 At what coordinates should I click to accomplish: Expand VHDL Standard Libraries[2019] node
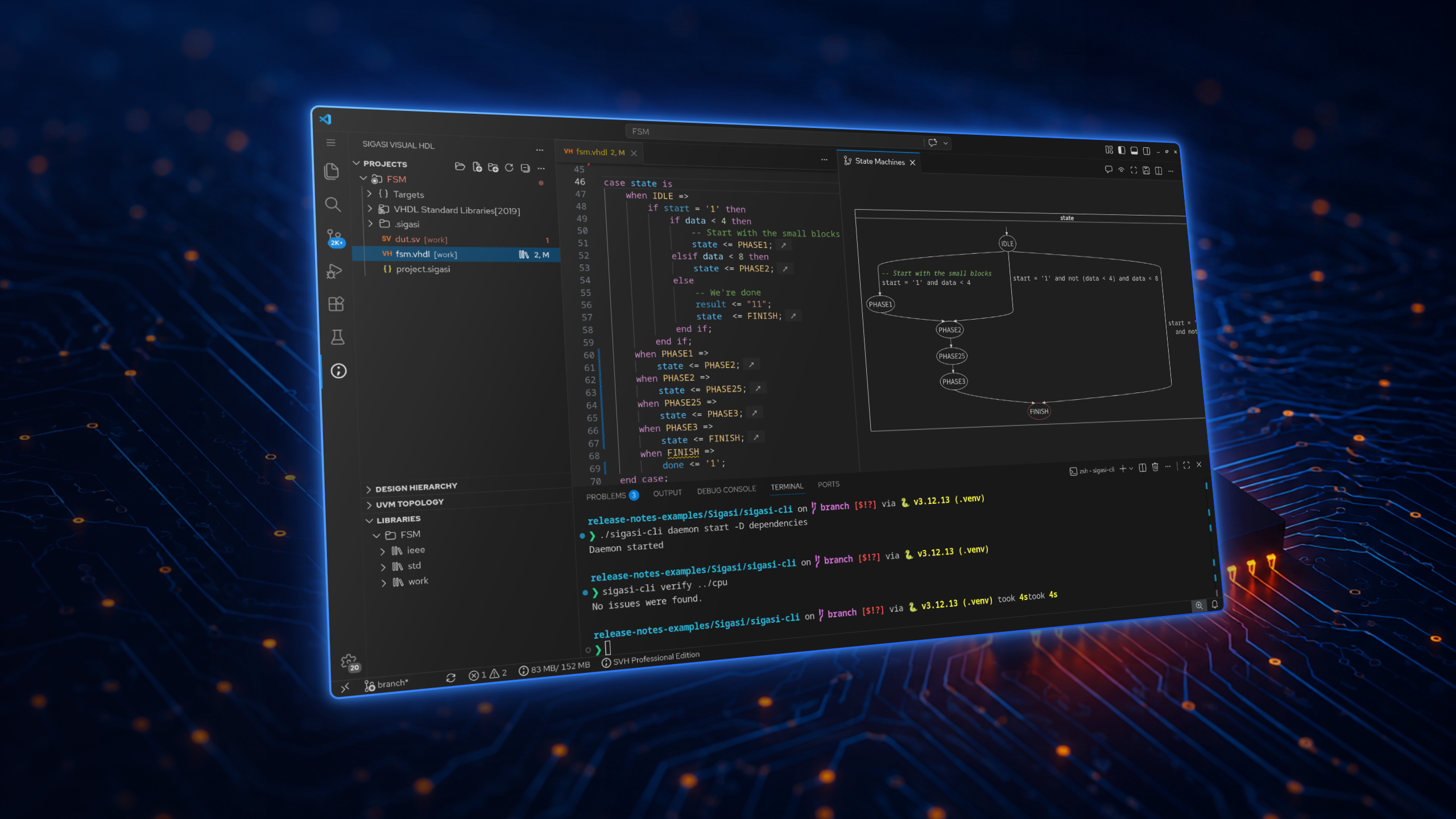370,209
